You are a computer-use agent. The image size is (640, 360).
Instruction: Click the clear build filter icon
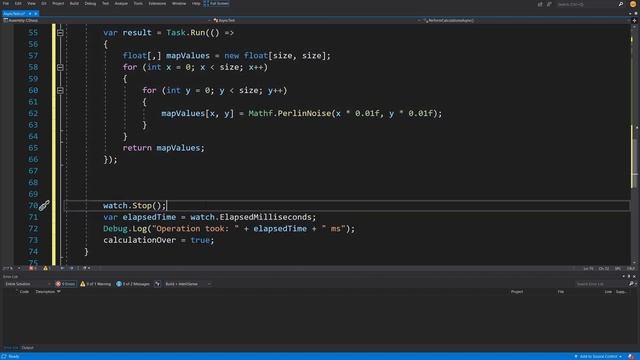(x=158, y=284)
